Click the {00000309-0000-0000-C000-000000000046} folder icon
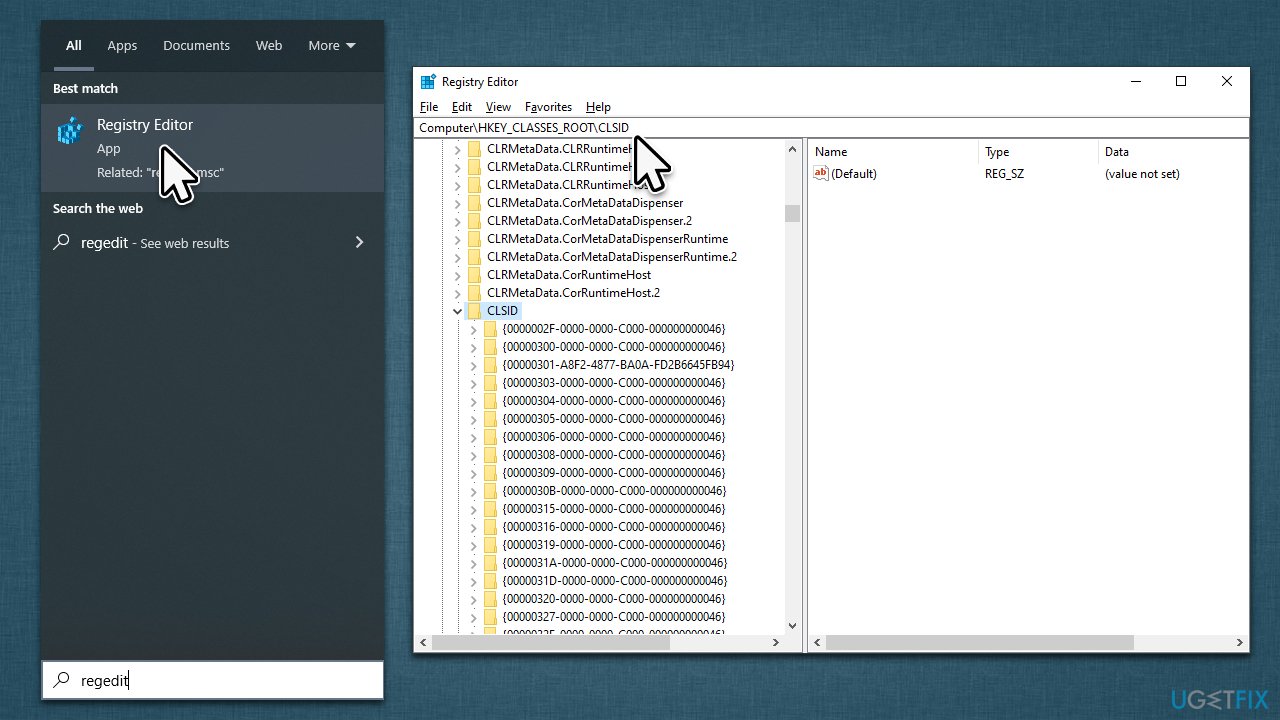The image size is (1280, 720). coord(490,473)
